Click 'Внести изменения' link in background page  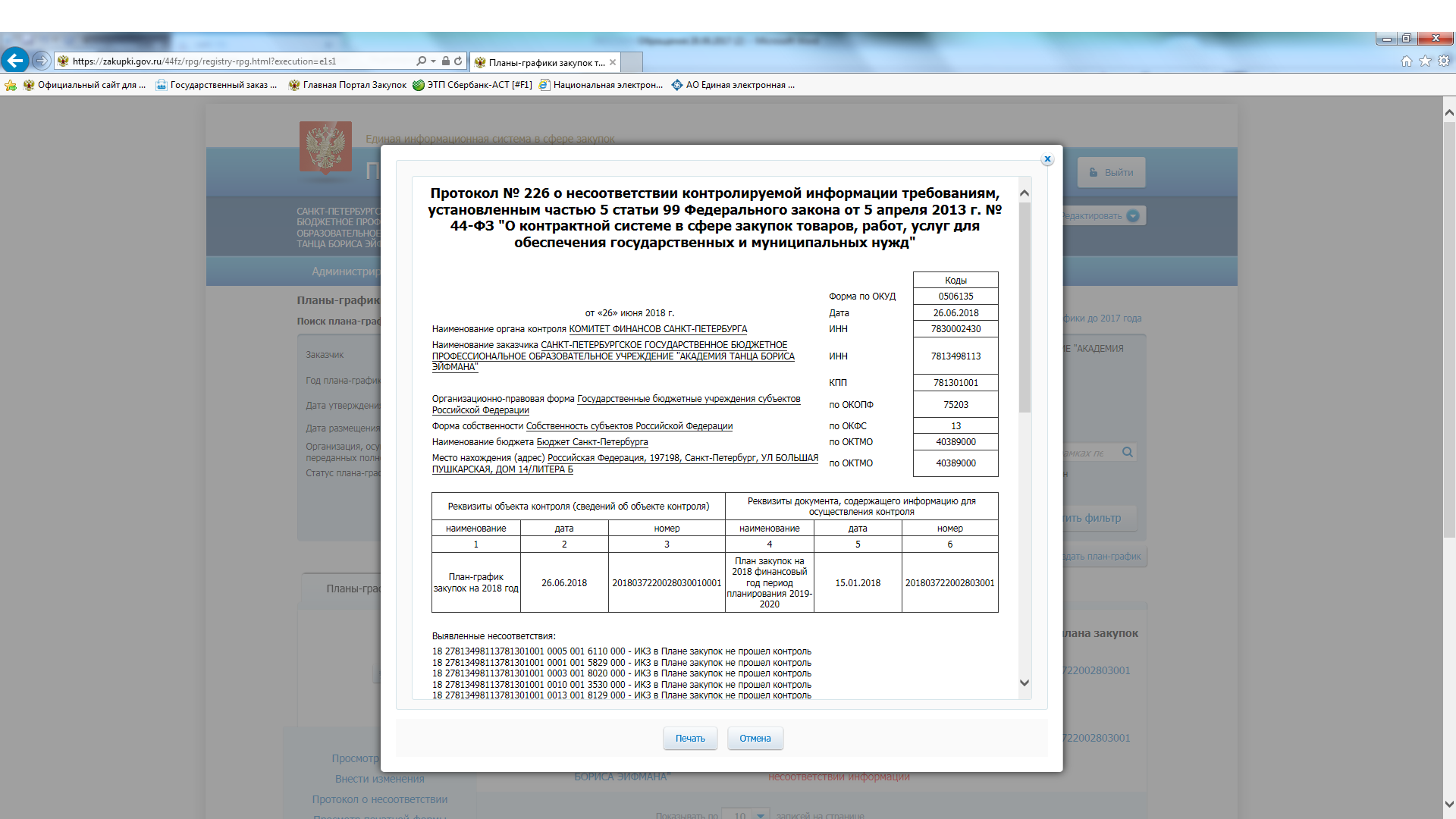click(380, 779)
